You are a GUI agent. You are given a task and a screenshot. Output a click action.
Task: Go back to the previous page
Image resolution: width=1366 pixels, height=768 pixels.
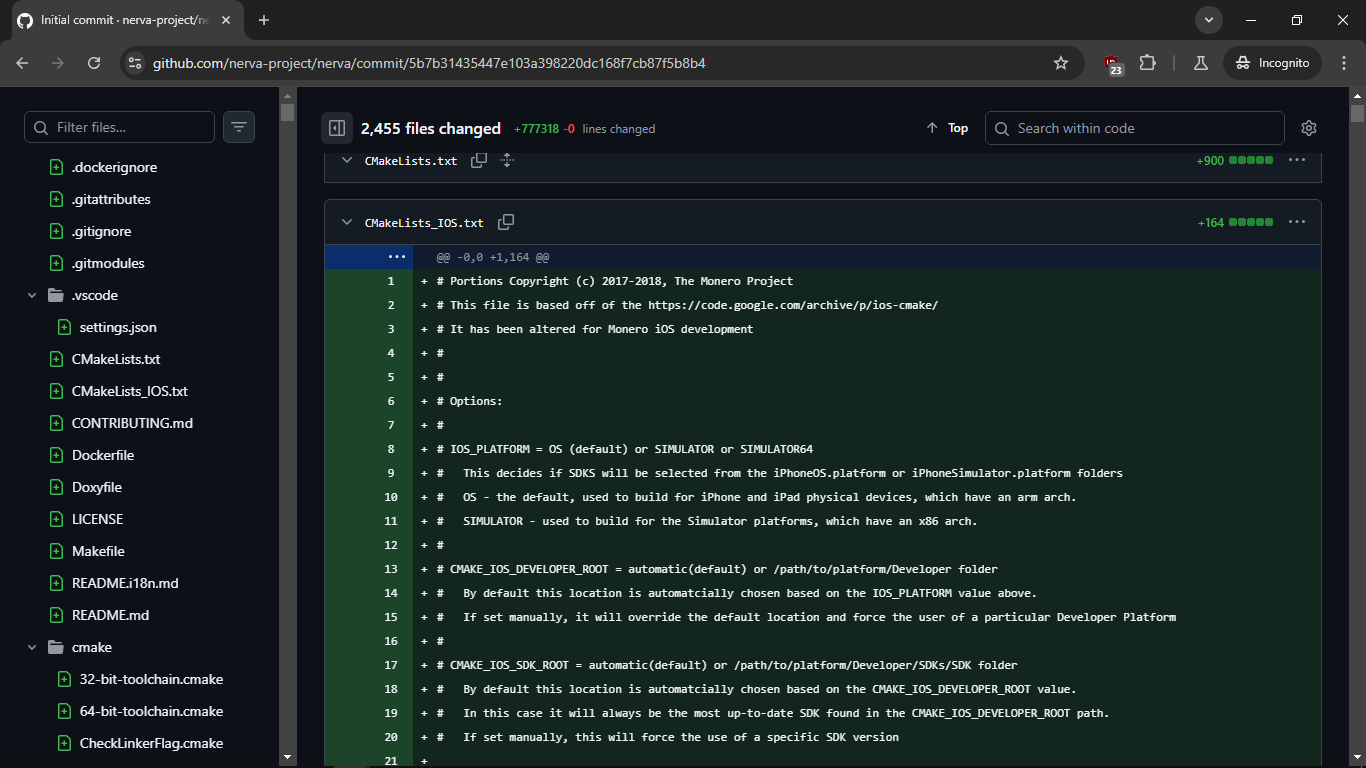pyautogui.click(x=22, y=63)
